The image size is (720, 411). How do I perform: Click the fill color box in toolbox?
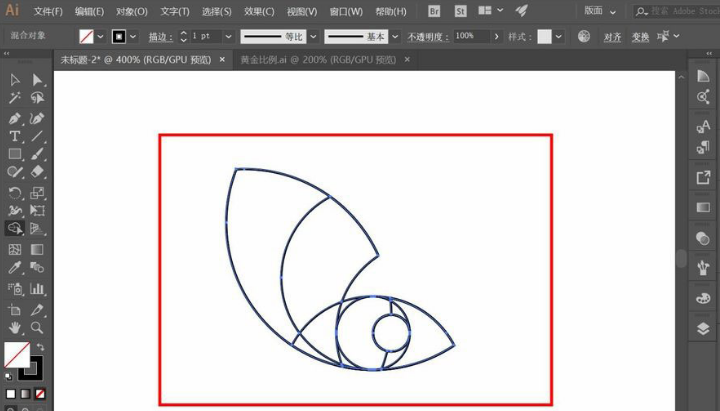(x=17, y=355)
